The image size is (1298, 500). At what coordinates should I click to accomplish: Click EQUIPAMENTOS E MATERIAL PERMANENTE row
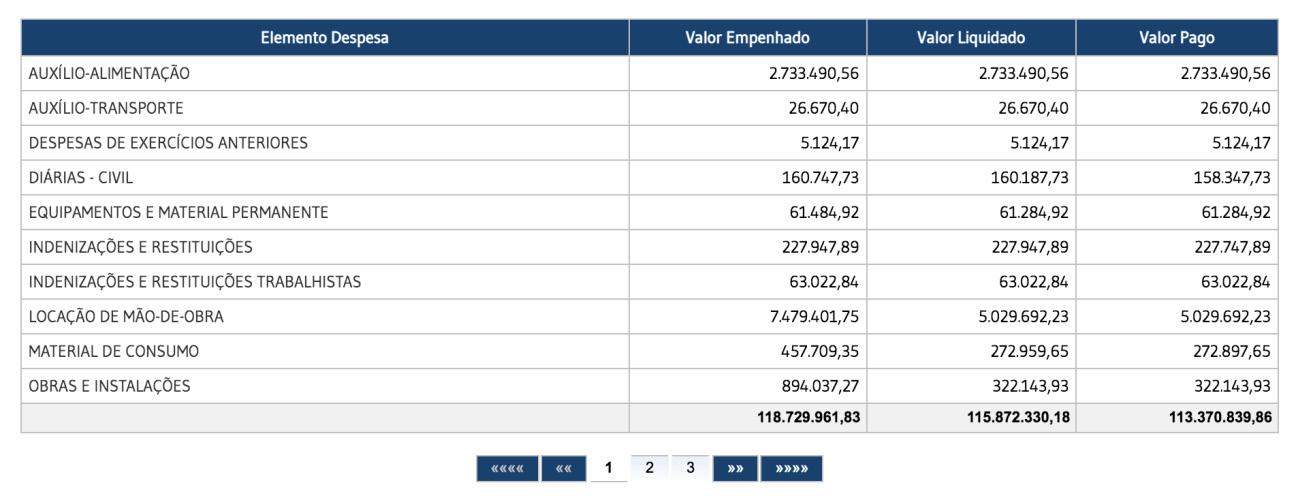click(178, 212)
